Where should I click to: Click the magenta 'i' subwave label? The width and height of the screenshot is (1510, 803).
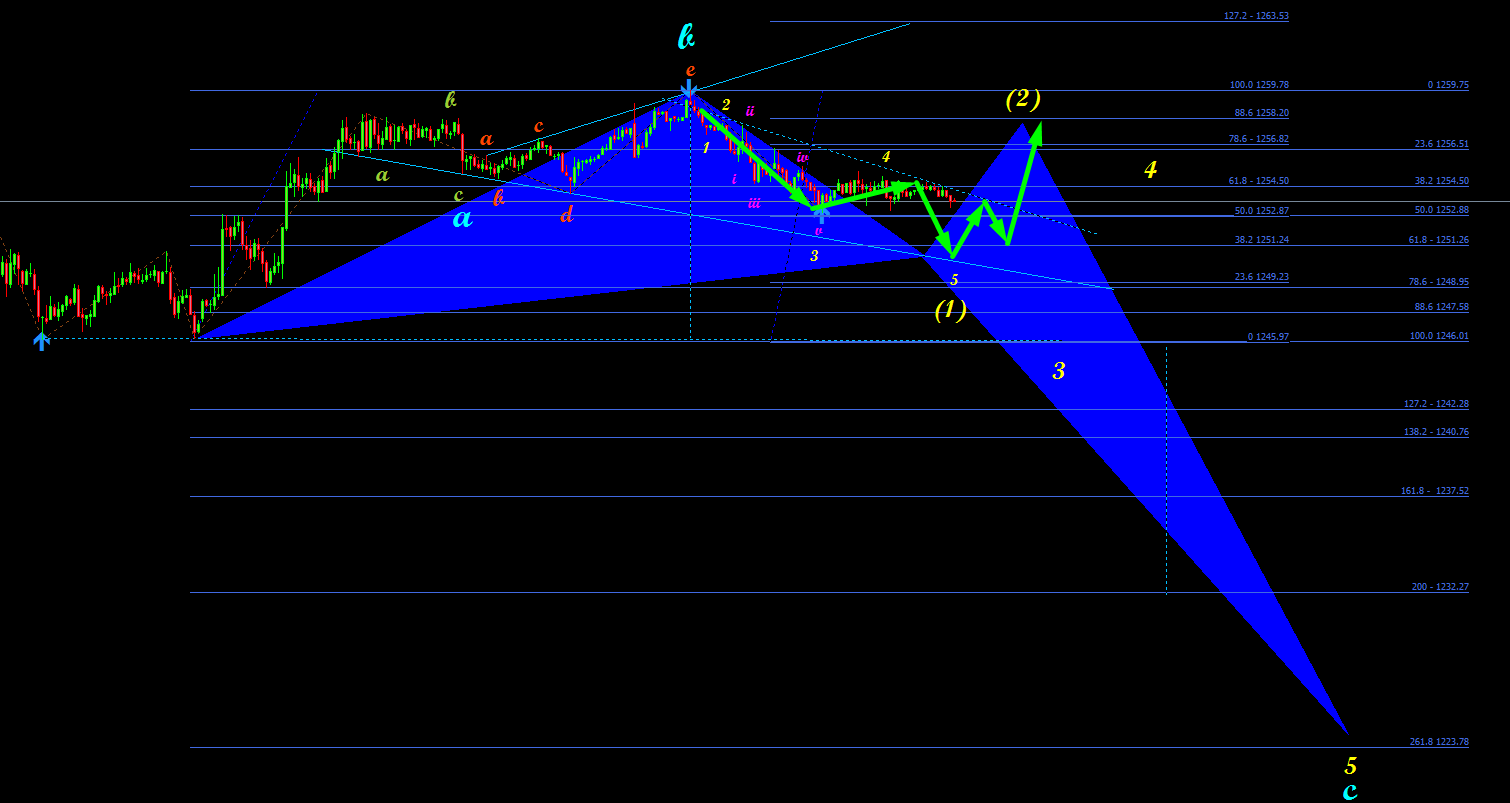[734, 179]
